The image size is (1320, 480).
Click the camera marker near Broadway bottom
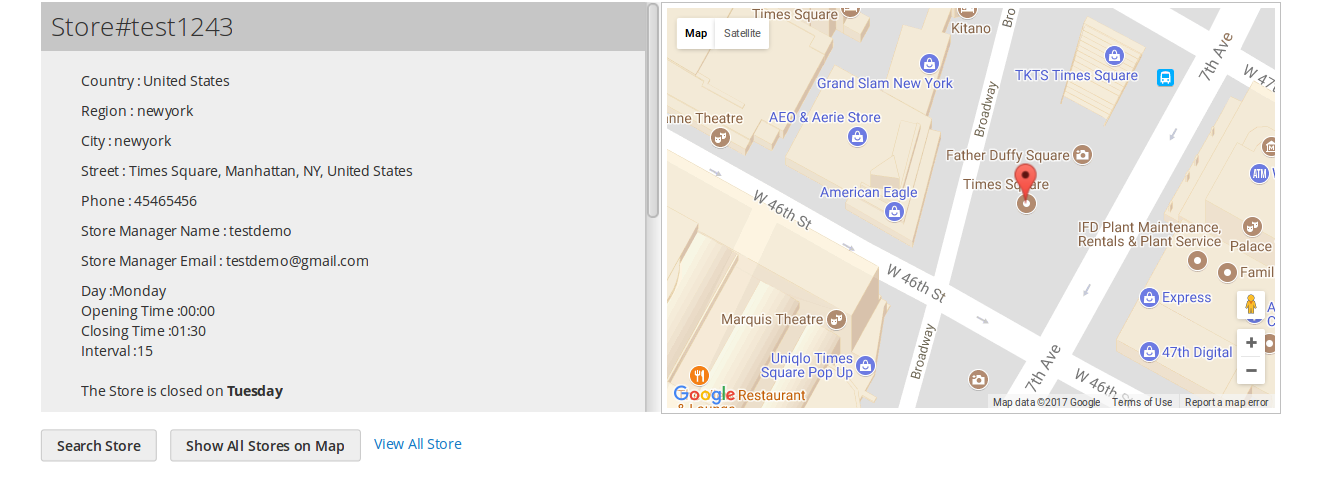tap(978, 379)
